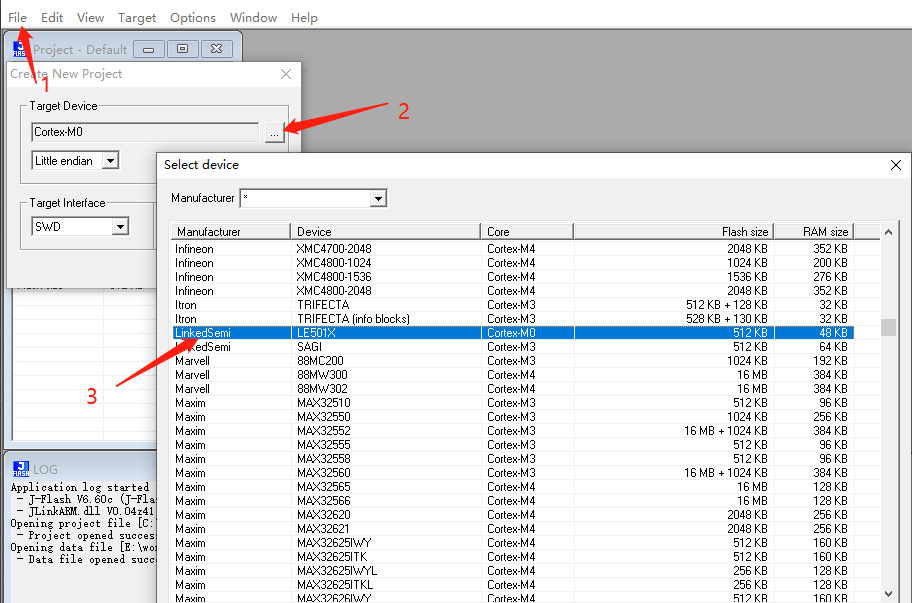Restore the Project - Default window
Image resolution: width=912 pixels, height=603 pixels.
click(x=183, y=49)
